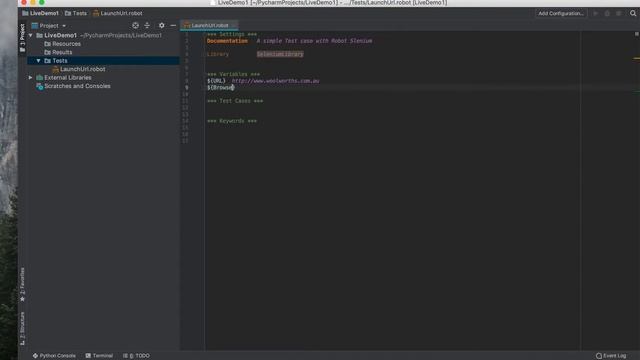Viewport: 640px width, 360px height.
Task: Toggle the Favorites tool window side tab
Action: 22,284
